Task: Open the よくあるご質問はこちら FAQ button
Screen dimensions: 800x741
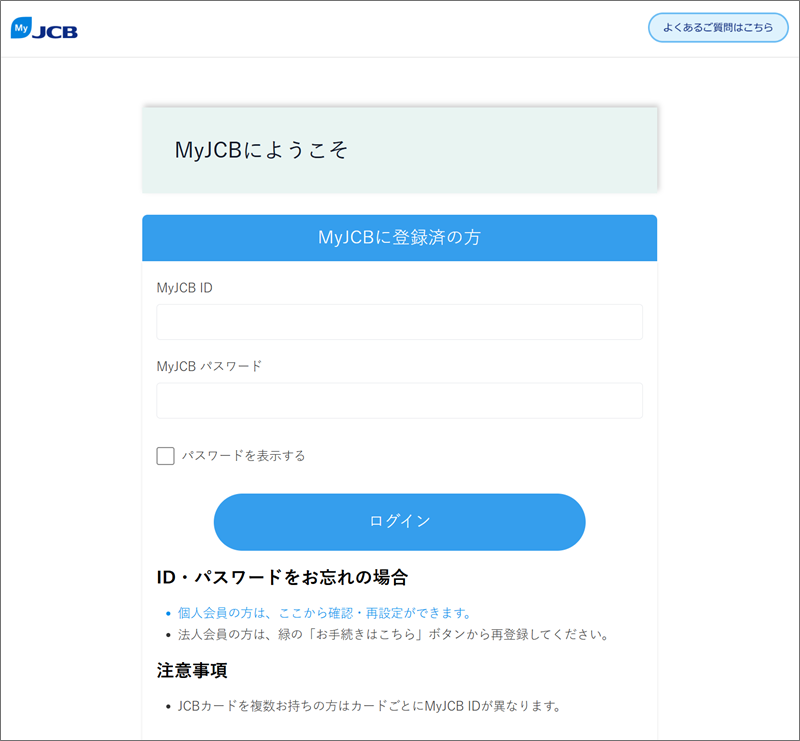Action: [718, 28]
